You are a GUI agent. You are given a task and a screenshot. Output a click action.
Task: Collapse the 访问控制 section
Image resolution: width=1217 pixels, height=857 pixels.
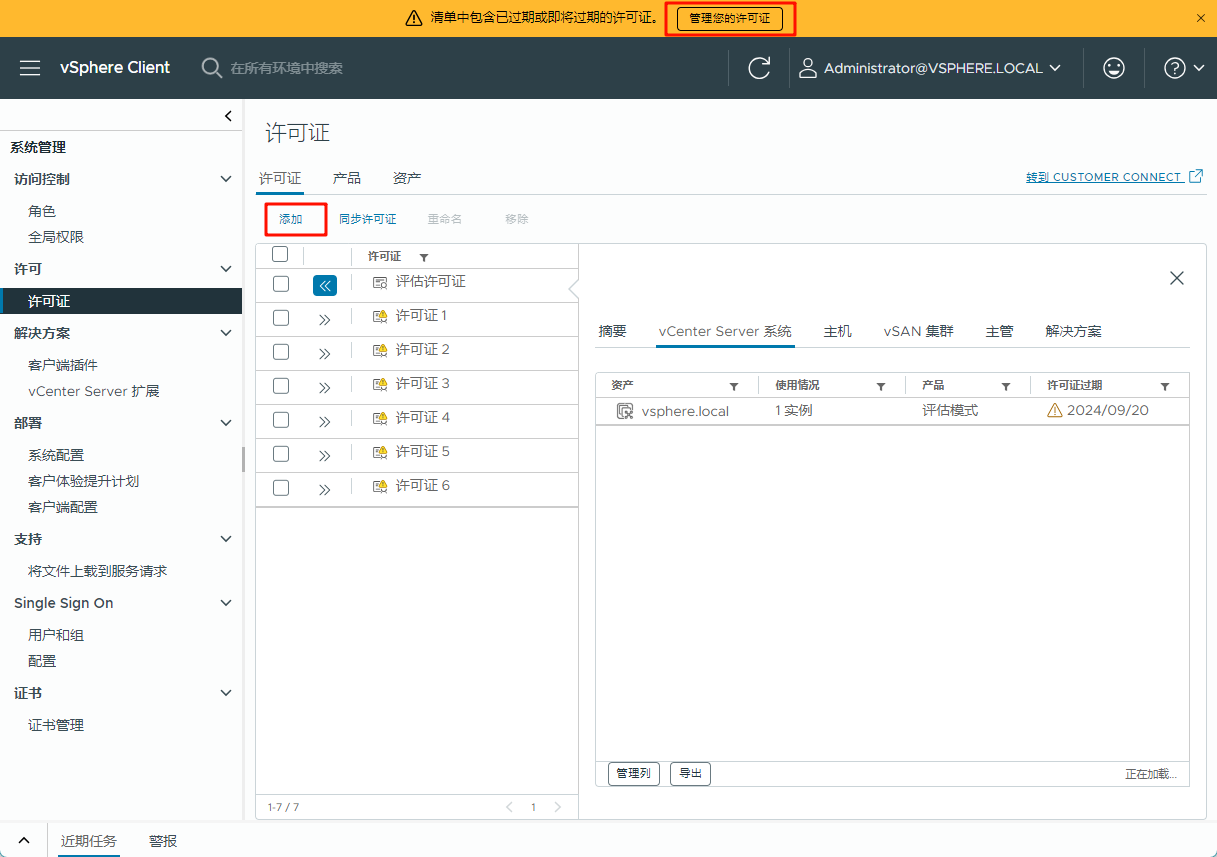tap(226, 179)
